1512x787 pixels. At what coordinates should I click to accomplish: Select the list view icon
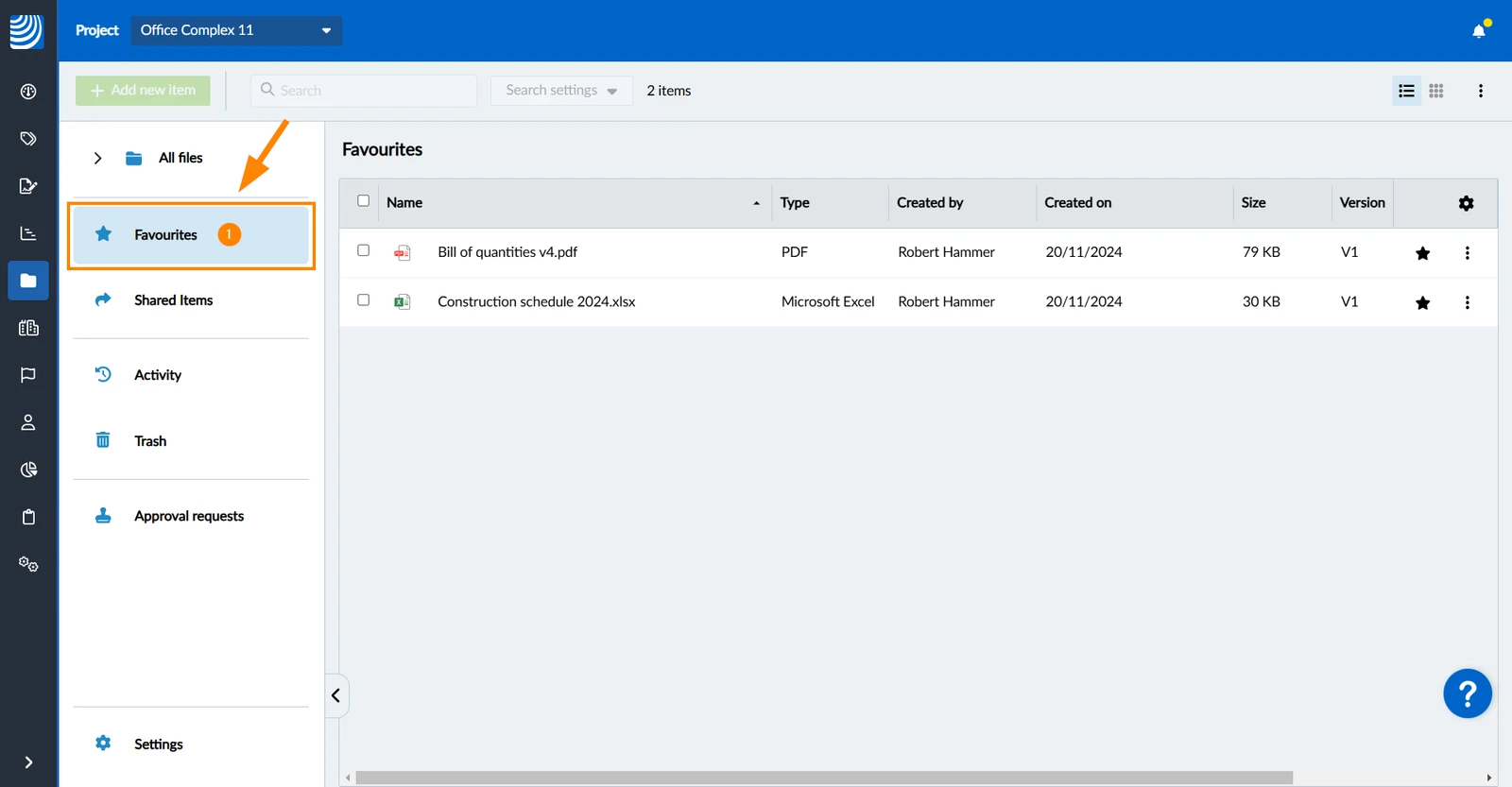1406,91
